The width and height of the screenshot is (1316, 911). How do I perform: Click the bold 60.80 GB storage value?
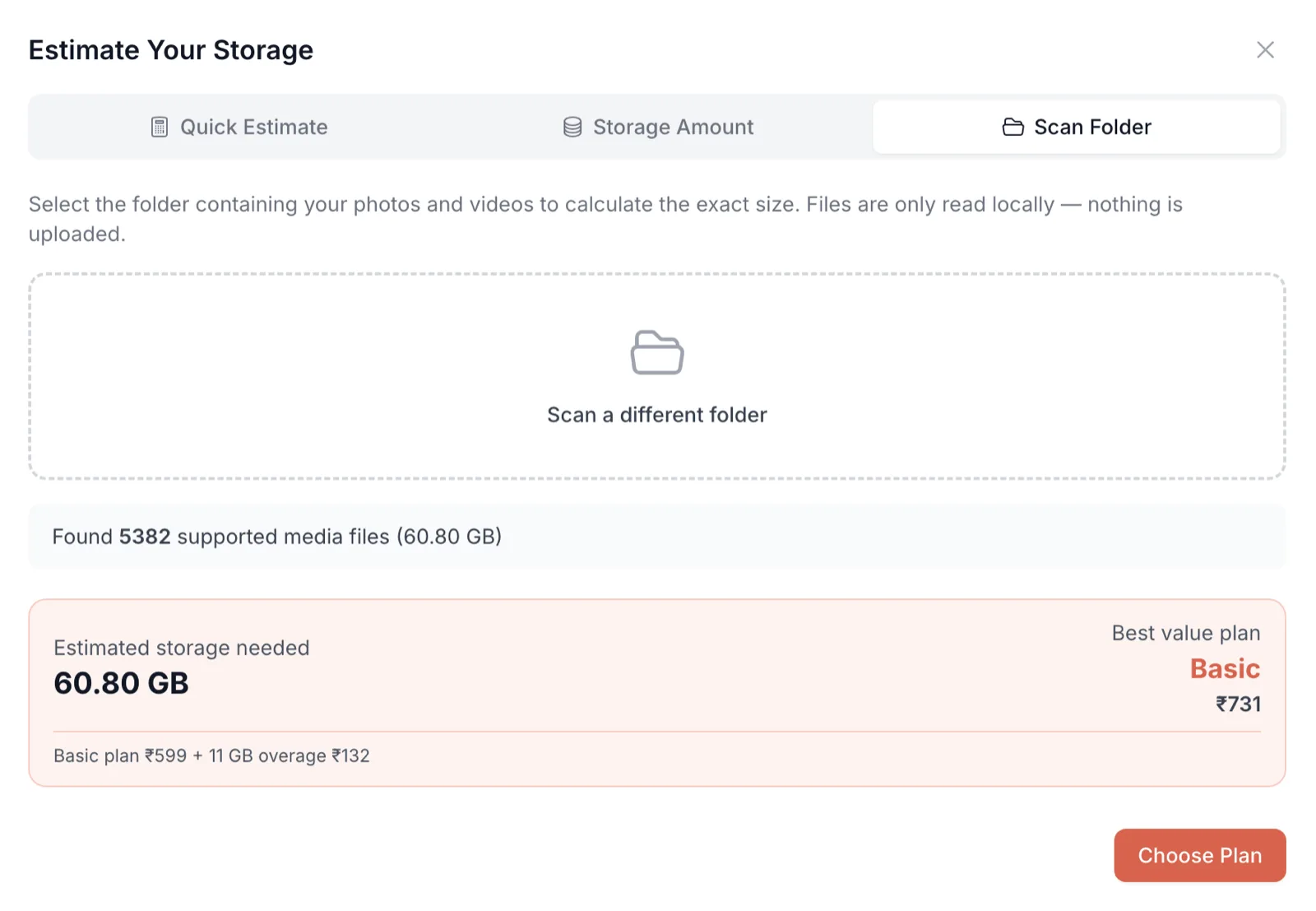coord(121,683)
